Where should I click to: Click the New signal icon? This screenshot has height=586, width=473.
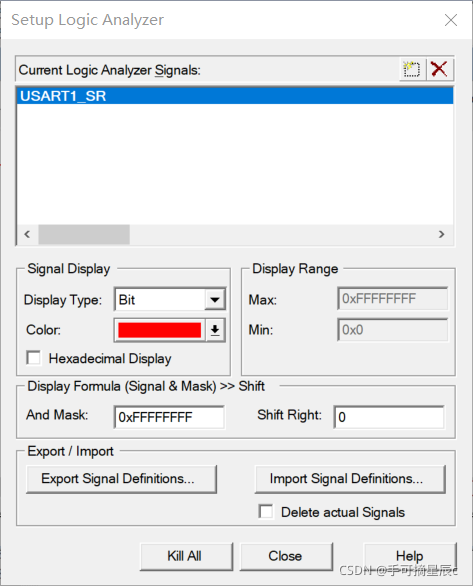click(x=412, y=70)
